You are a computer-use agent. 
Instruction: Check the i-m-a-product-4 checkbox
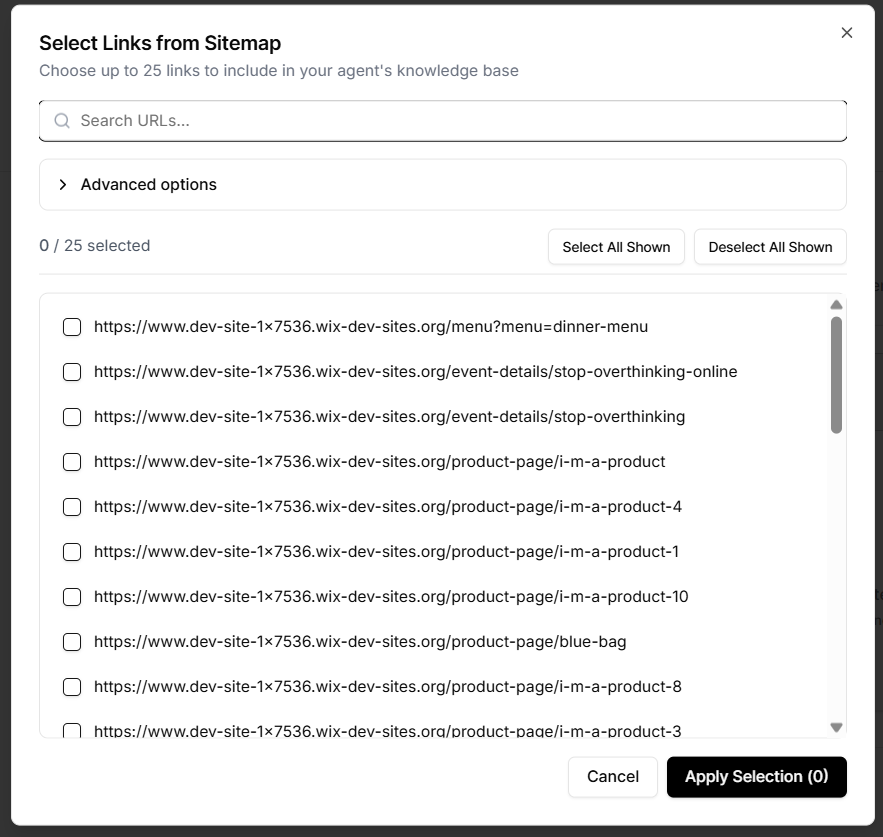point(72,507)
